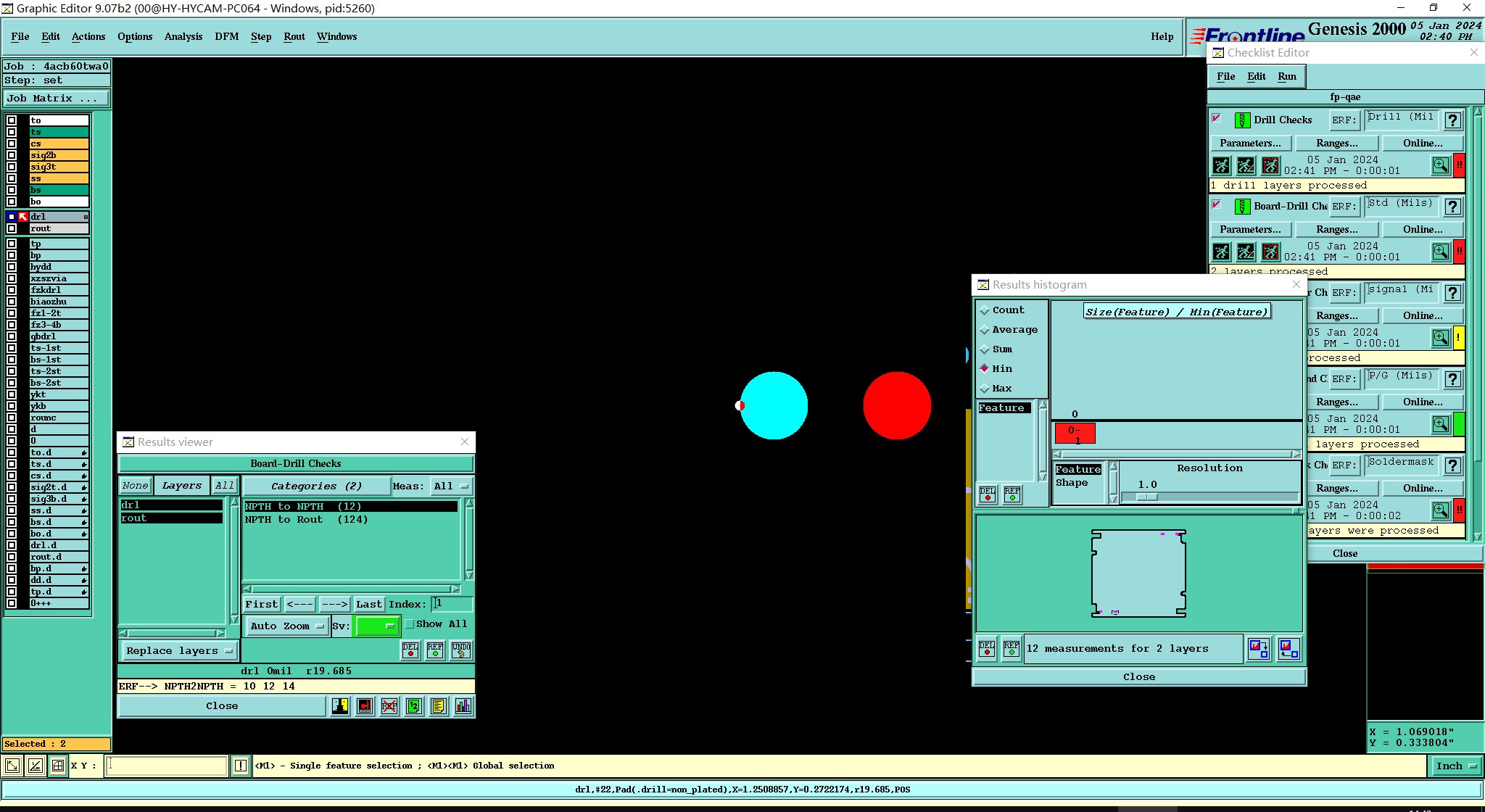
Task: Click the crossed-out REF icon
Action: pyautogui.click(x=389, y=706)
